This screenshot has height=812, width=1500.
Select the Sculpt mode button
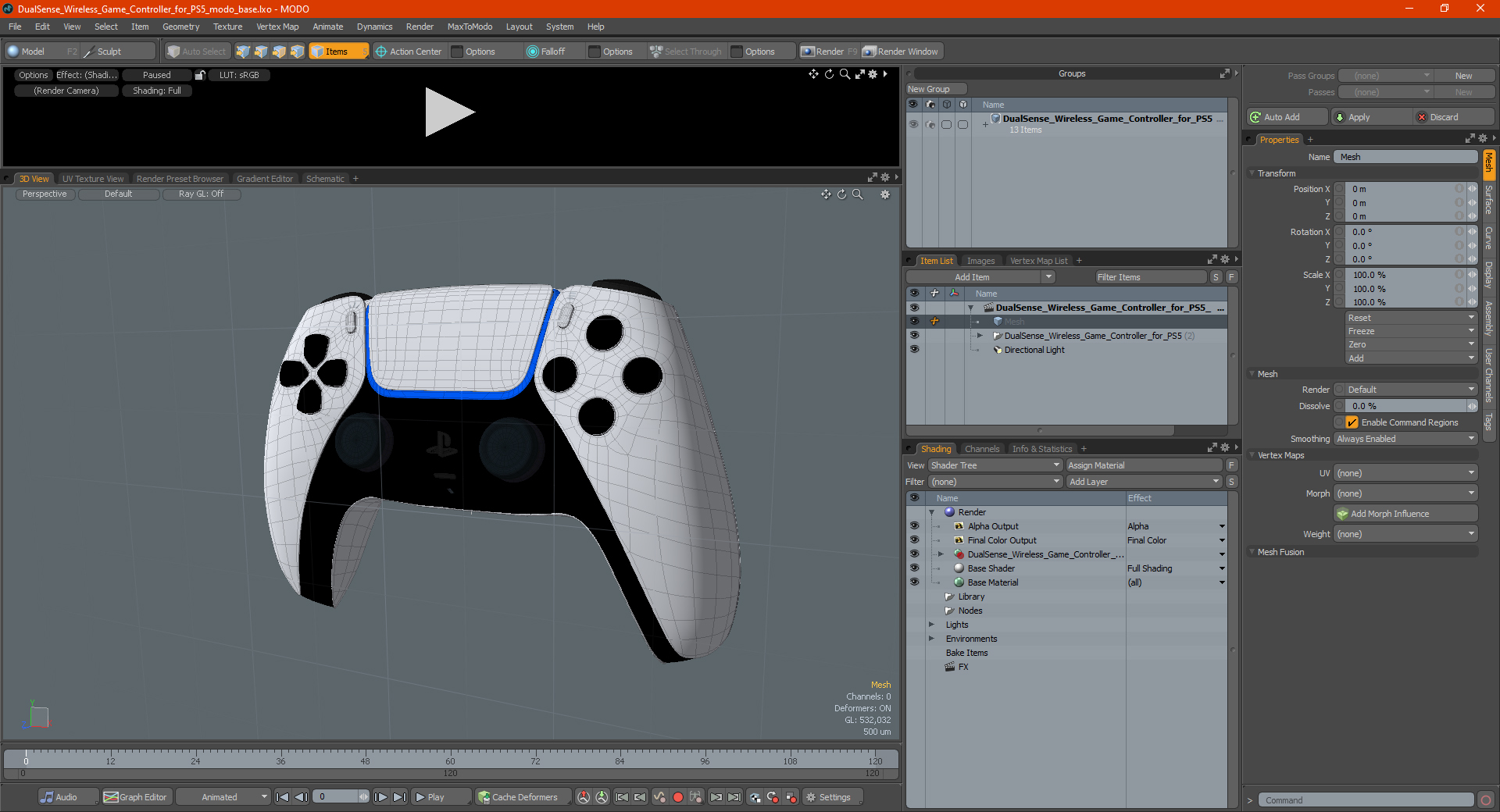coord(118,52)
